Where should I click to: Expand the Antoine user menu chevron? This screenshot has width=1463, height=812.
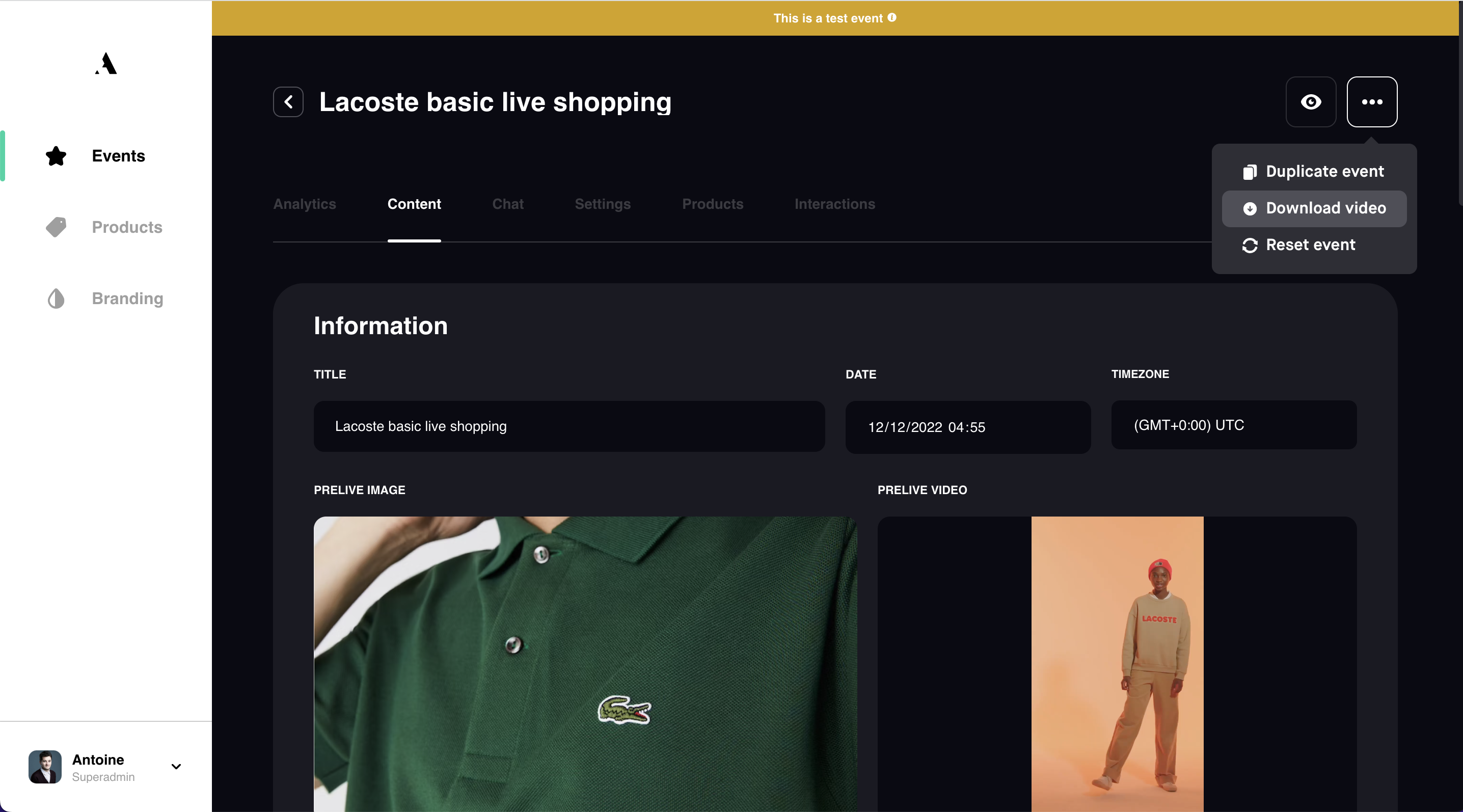click(x=176, y=767)
